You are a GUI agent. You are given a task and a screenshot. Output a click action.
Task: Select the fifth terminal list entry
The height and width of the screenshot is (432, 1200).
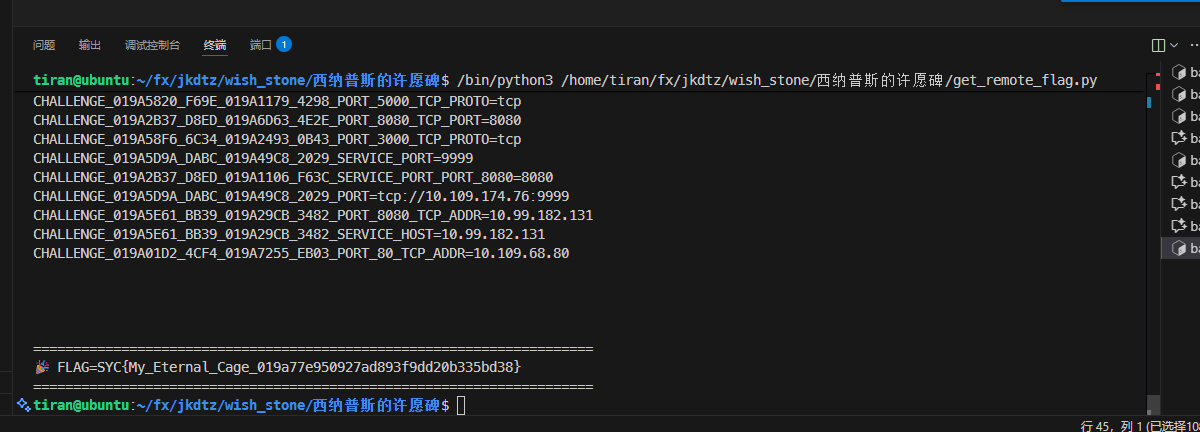pyautogui.click(x=1181, y=160)
